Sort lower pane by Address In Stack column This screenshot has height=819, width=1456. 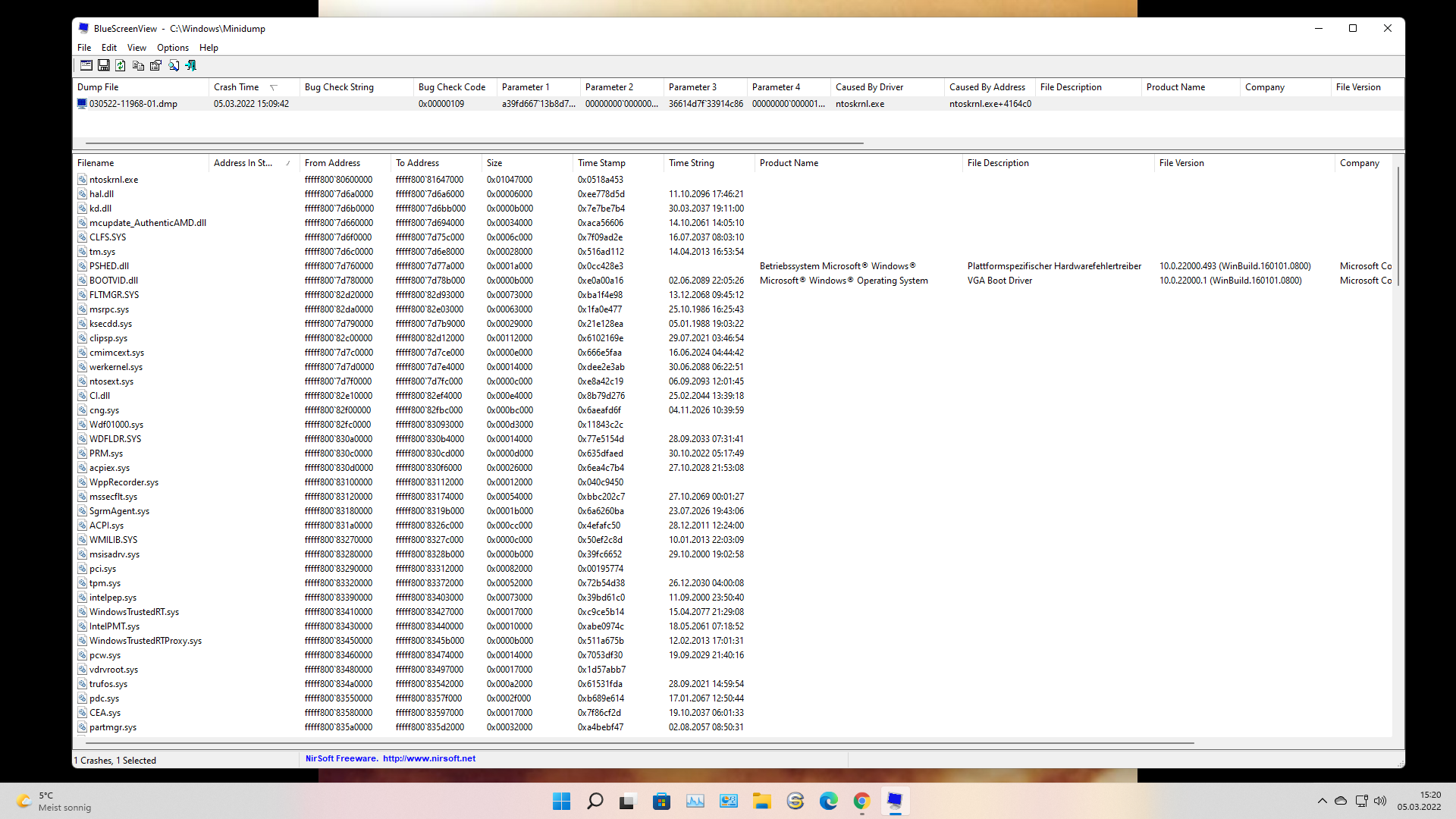click(243, 163)
